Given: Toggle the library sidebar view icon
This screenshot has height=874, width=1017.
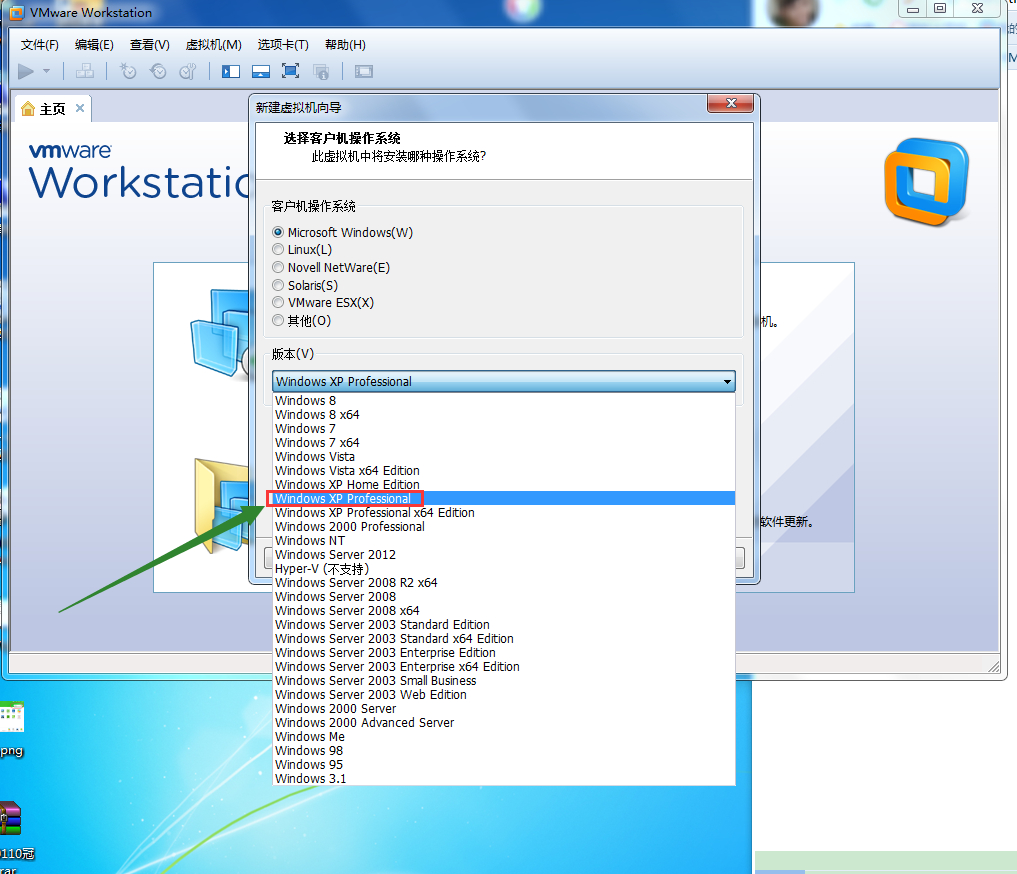Looking at the screenshot, I should [231, 71].
